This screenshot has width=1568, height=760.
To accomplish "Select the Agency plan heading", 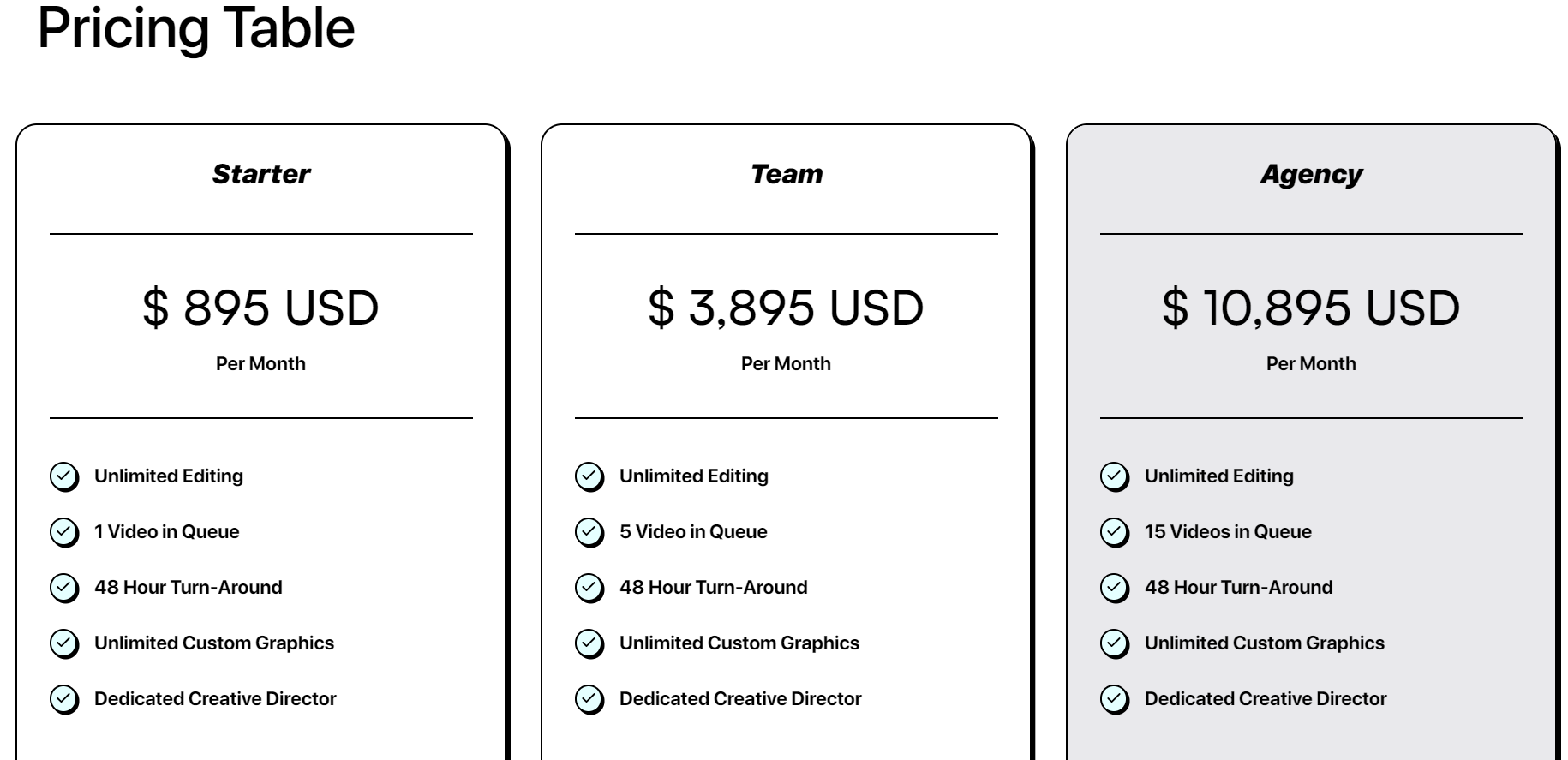I will click(x=1312, y=175).
